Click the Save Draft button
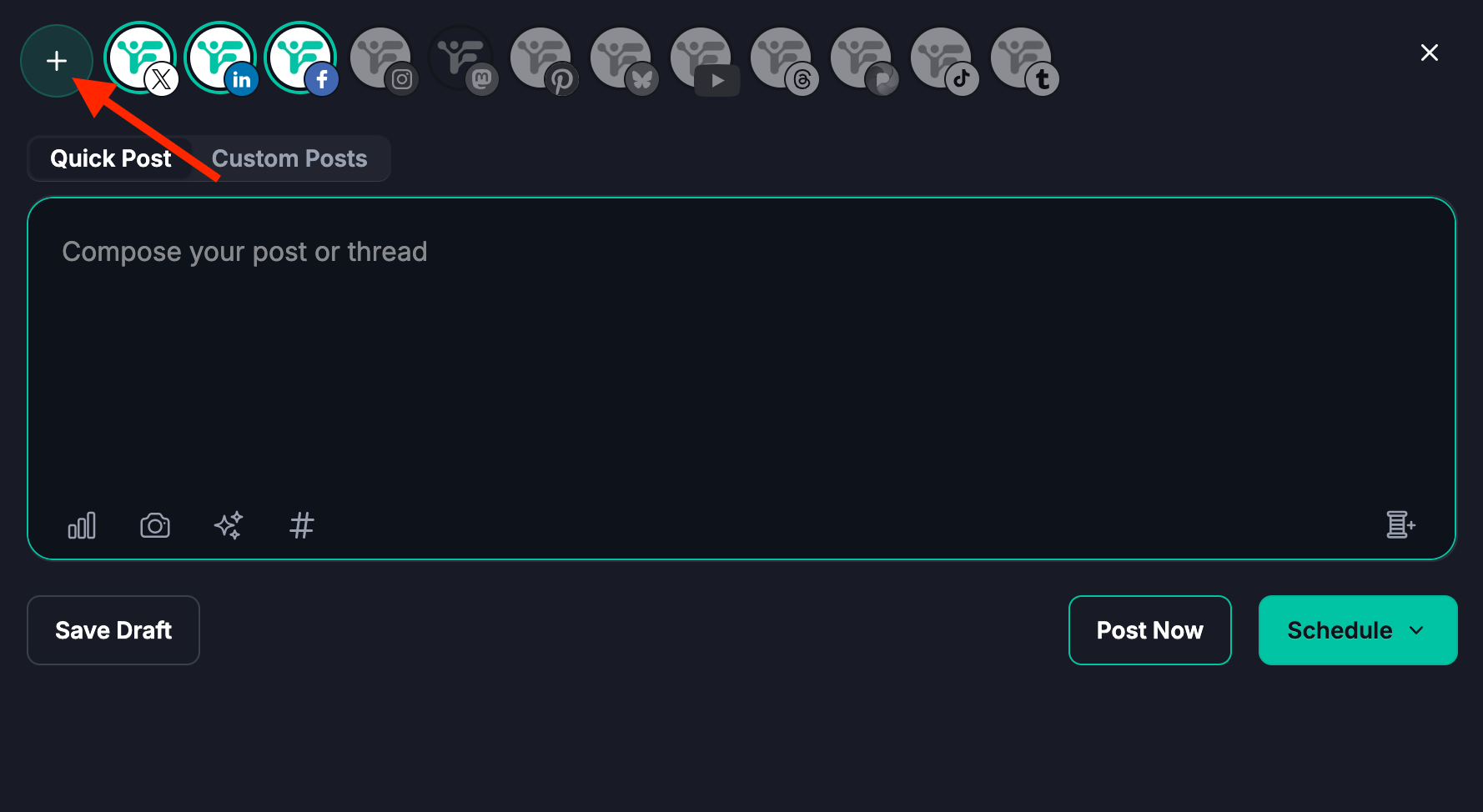Viewport: 1483px width, 812px height. (113, 630)
